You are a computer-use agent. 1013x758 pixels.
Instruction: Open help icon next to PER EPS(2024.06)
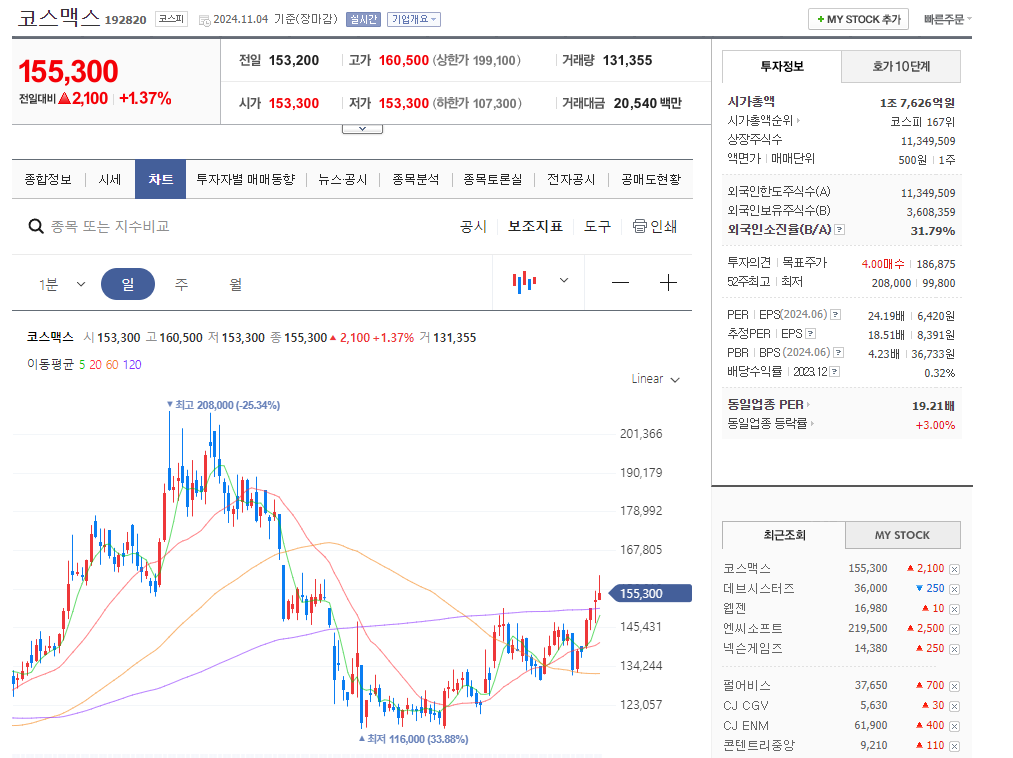(x=835, y=315)
